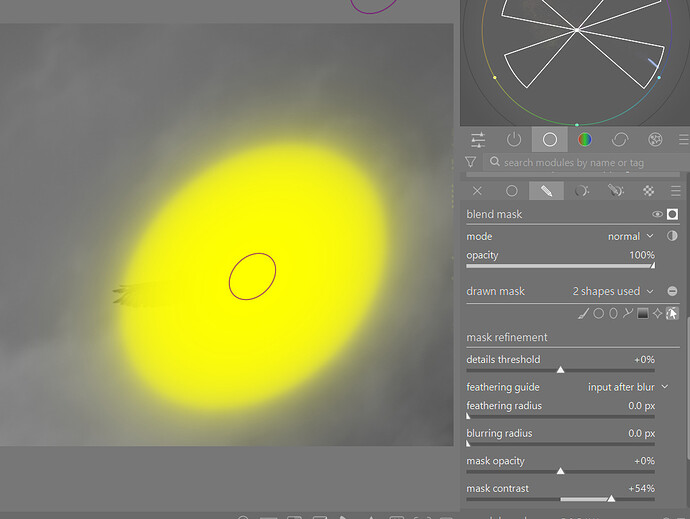The width and height of the screenshot is (690, 519).
Task: Open the effects module group star tab
Action: point(655,140)
